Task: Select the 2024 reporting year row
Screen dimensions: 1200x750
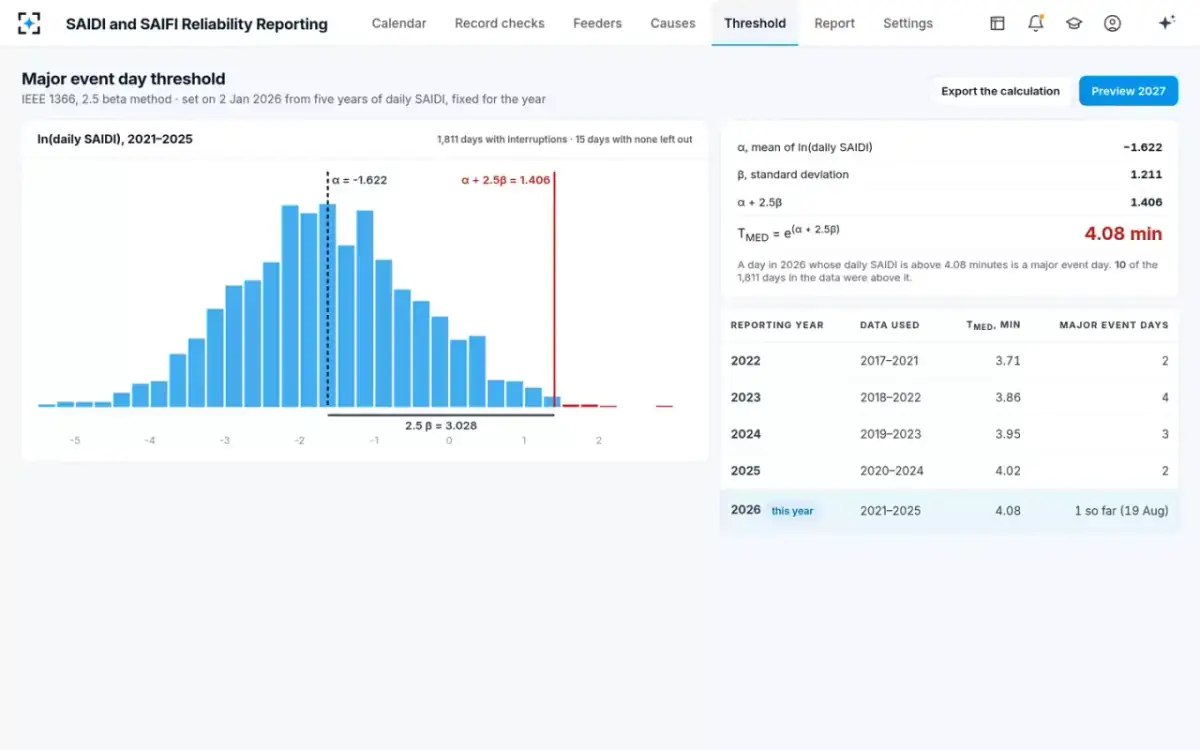Action: [x=949, y=434]
